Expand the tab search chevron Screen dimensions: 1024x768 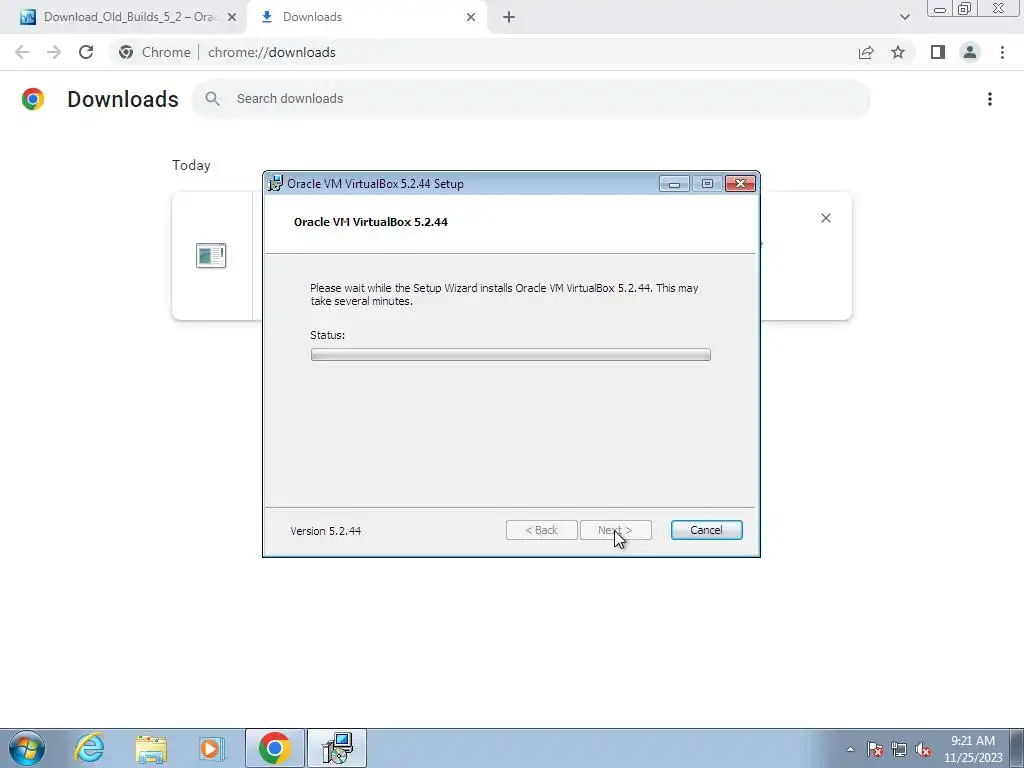pyautogui.click(x=904, y=18)
